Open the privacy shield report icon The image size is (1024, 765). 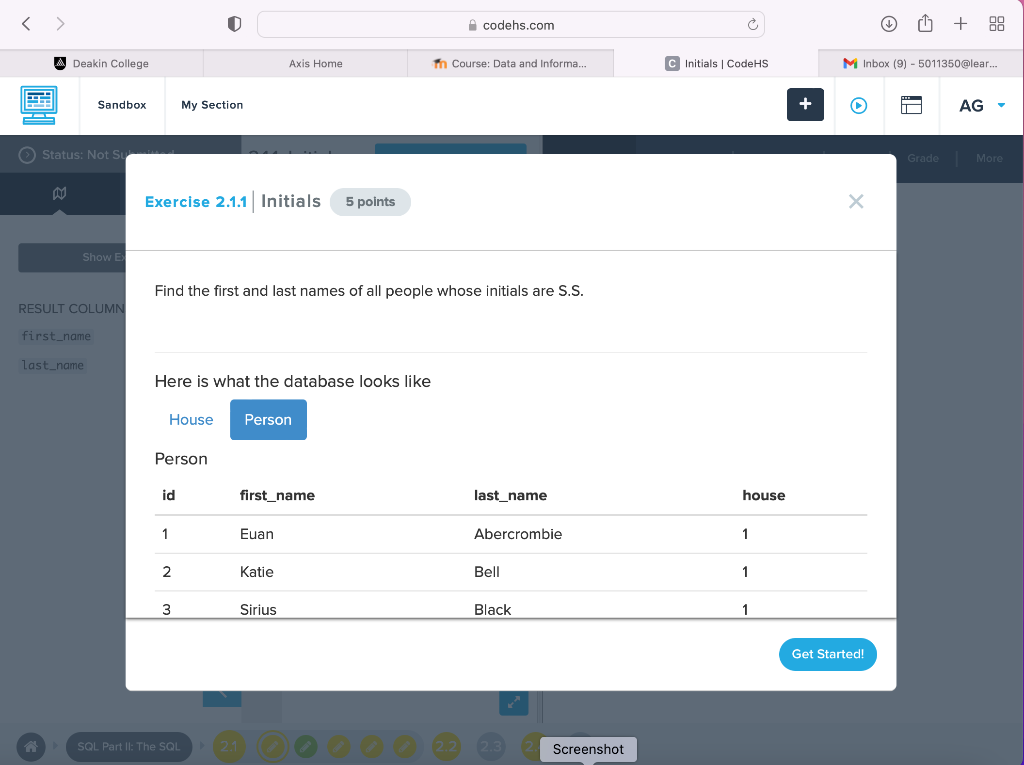234,24
